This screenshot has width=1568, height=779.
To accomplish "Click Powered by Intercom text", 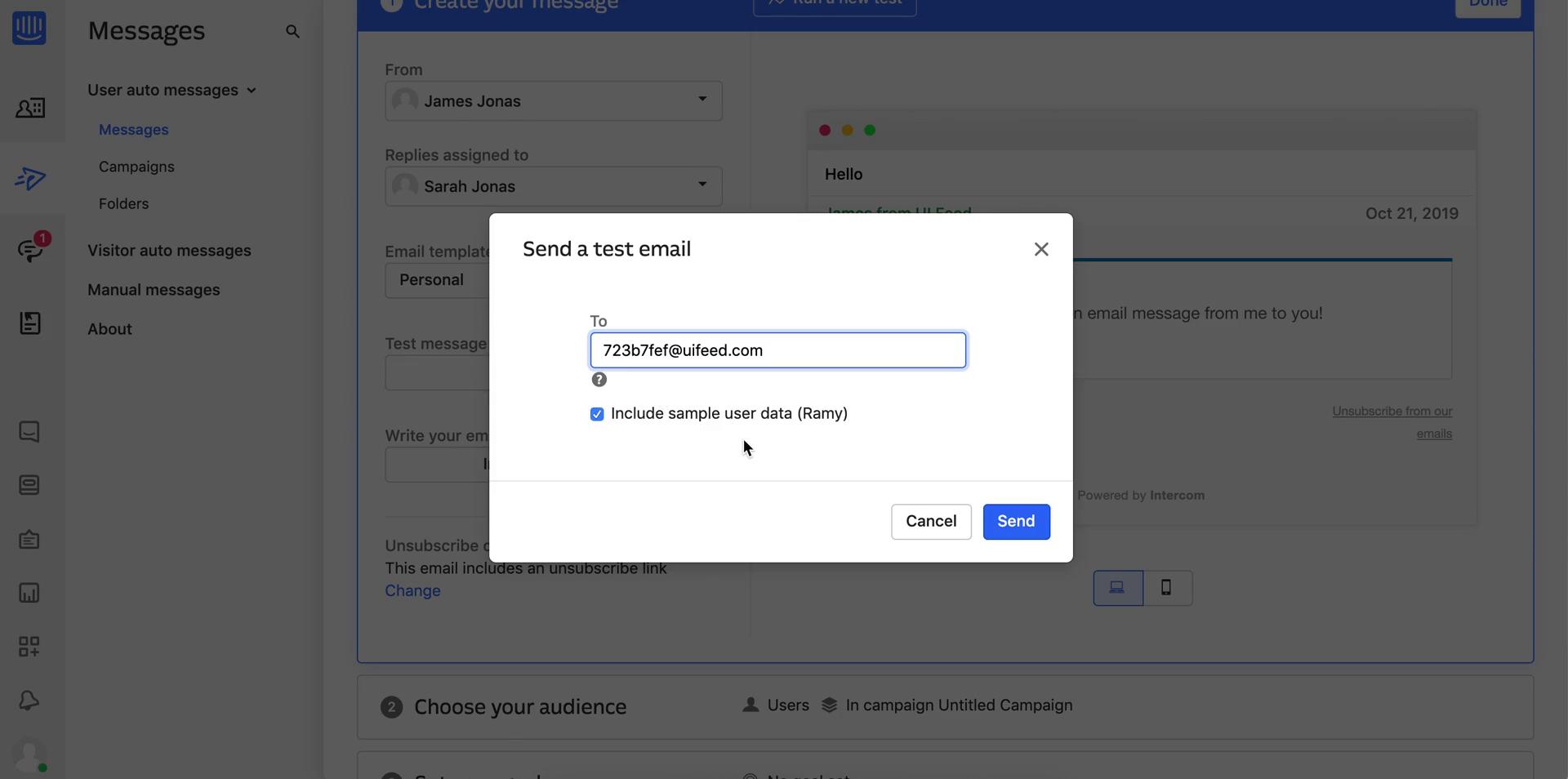I will point(1141,496).
